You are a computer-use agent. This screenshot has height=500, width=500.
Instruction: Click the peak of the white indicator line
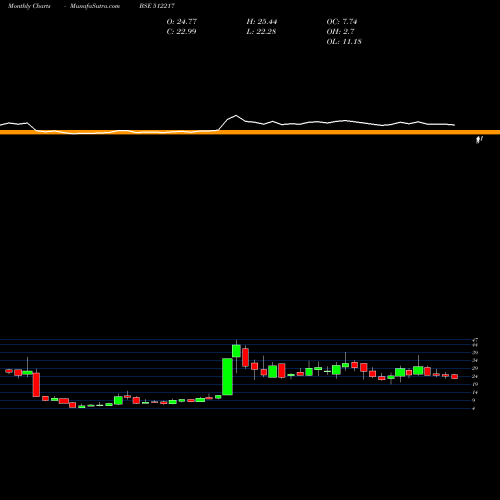point(236,116)
